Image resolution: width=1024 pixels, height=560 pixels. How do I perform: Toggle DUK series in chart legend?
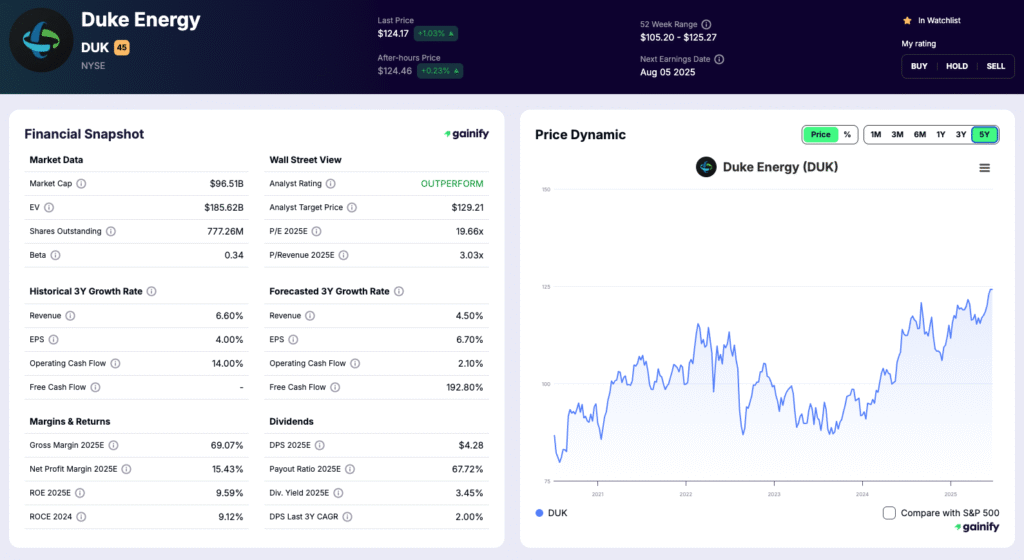[x=552, y=513]
